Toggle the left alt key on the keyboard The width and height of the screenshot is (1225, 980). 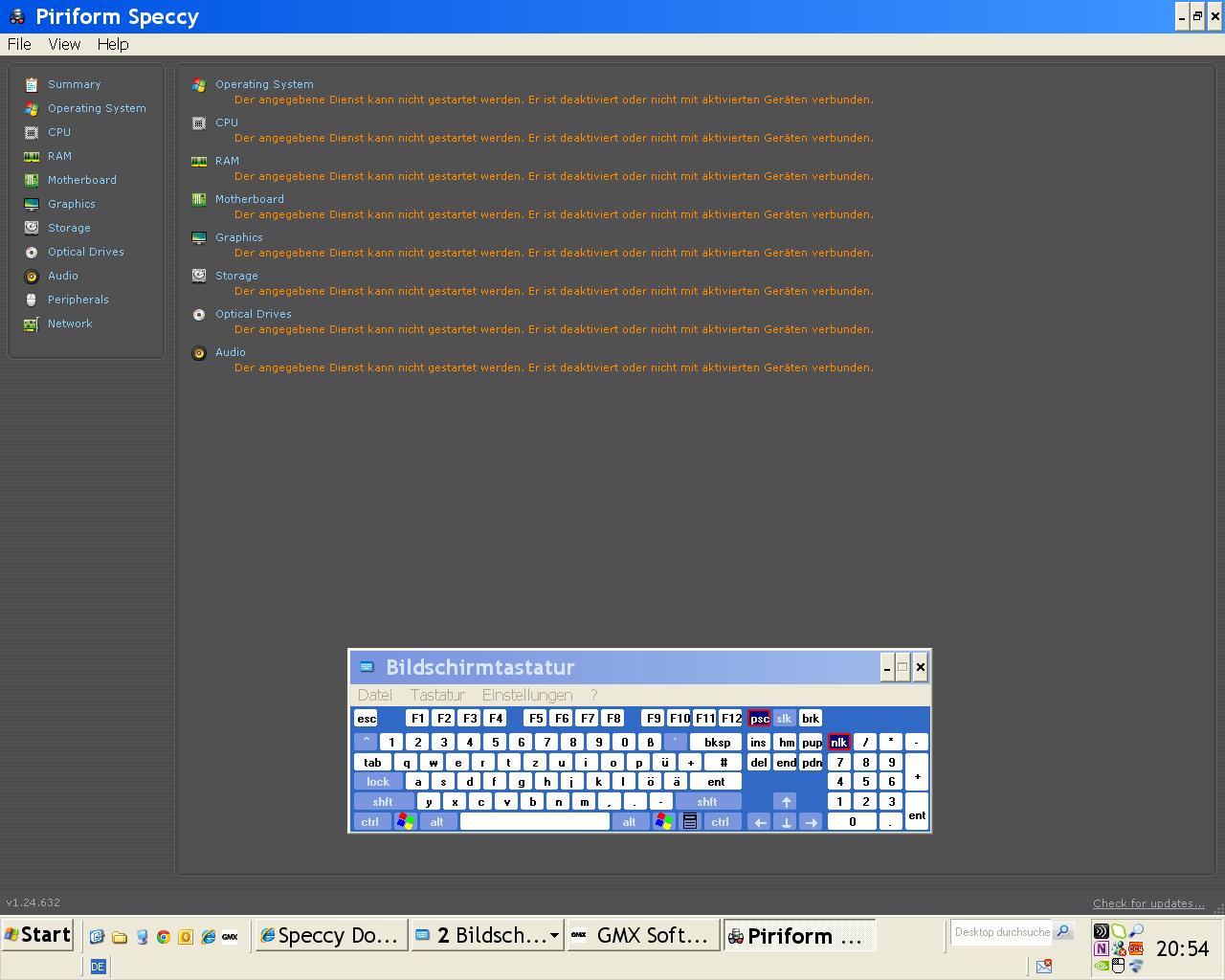point(437,822)
